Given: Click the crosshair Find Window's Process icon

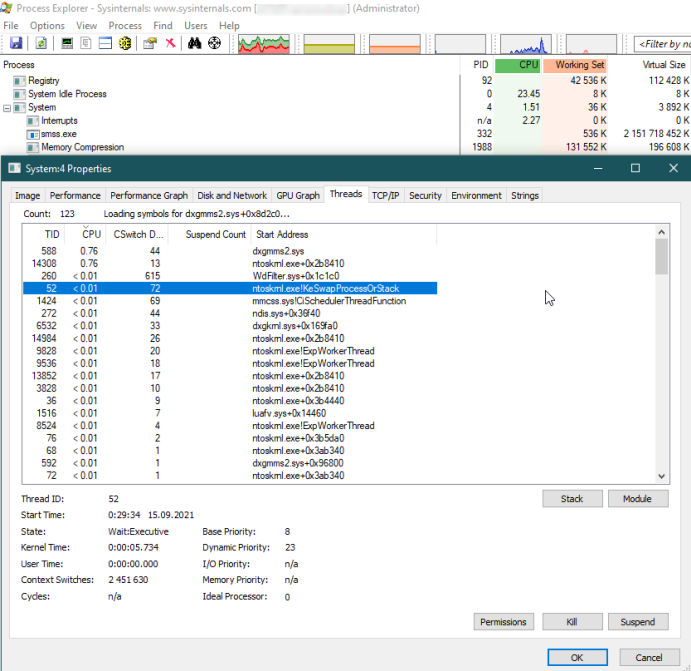Looking at the screenshot, I should pos(214,43).
